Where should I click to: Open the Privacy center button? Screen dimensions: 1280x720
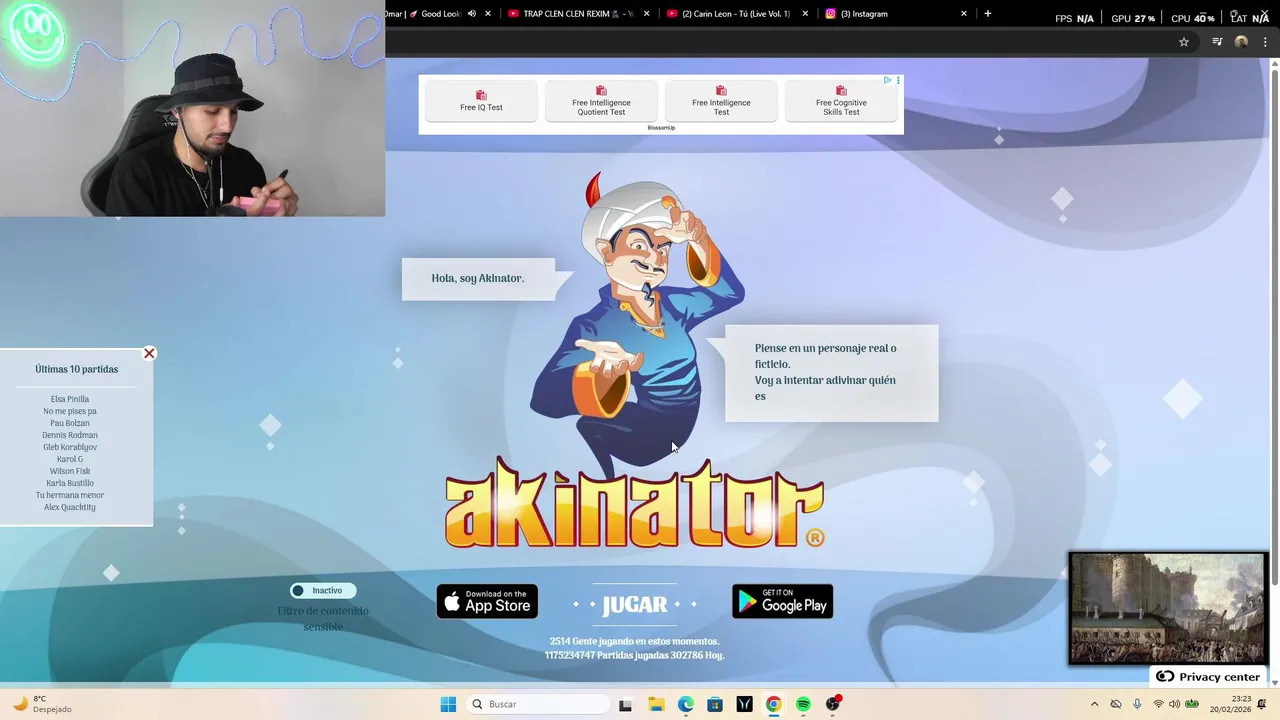(x=1207, y=677)
